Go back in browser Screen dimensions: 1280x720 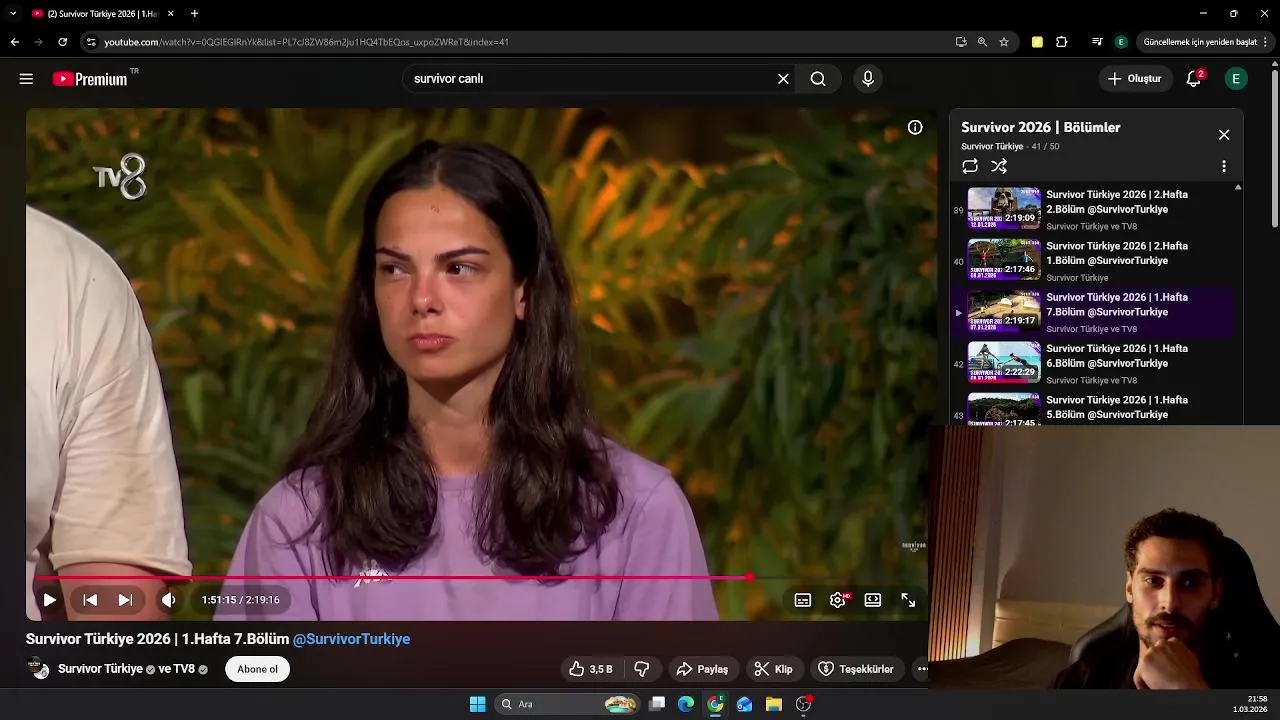click(14, 42)
